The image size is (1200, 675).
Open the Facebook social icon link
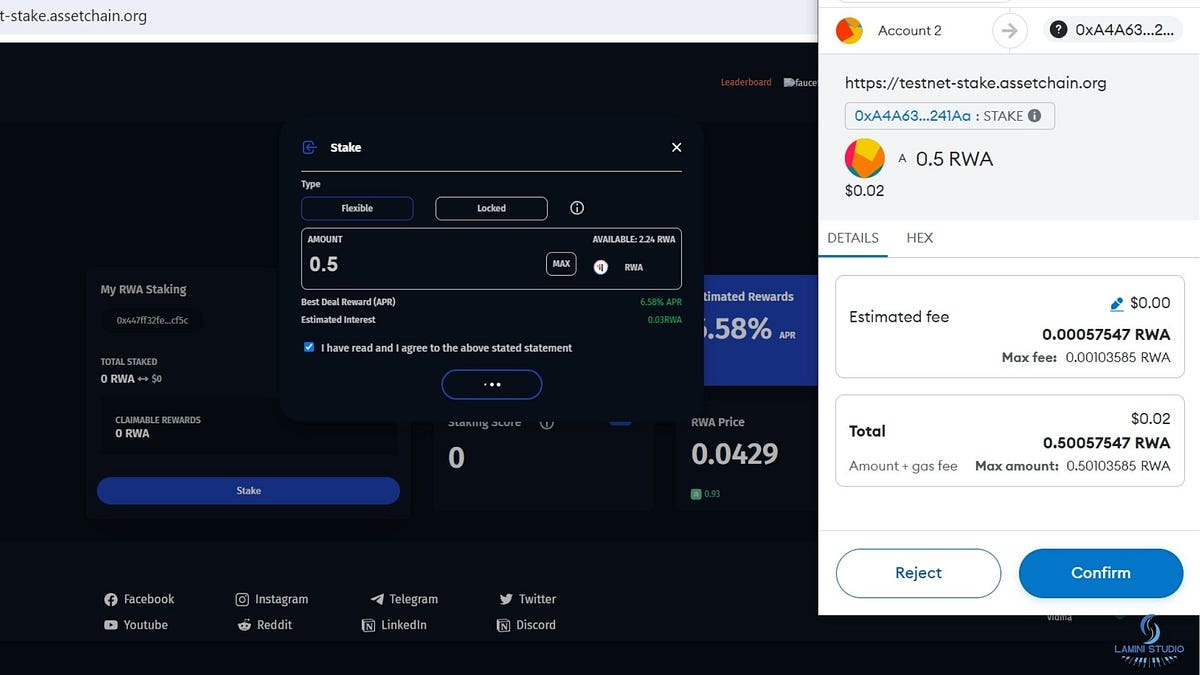pos(111,599)
